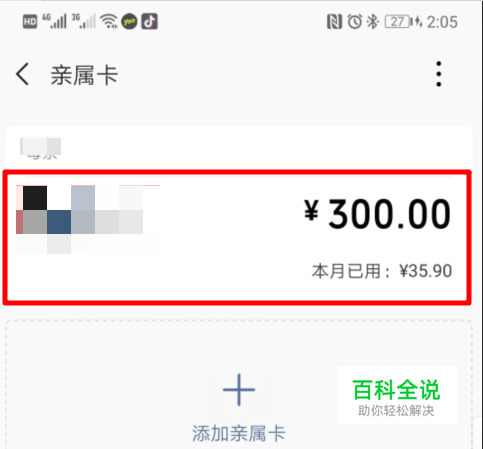Tap the NFC status icon
483x449 pixels.
pyautogui.click(x=334, y=22)
